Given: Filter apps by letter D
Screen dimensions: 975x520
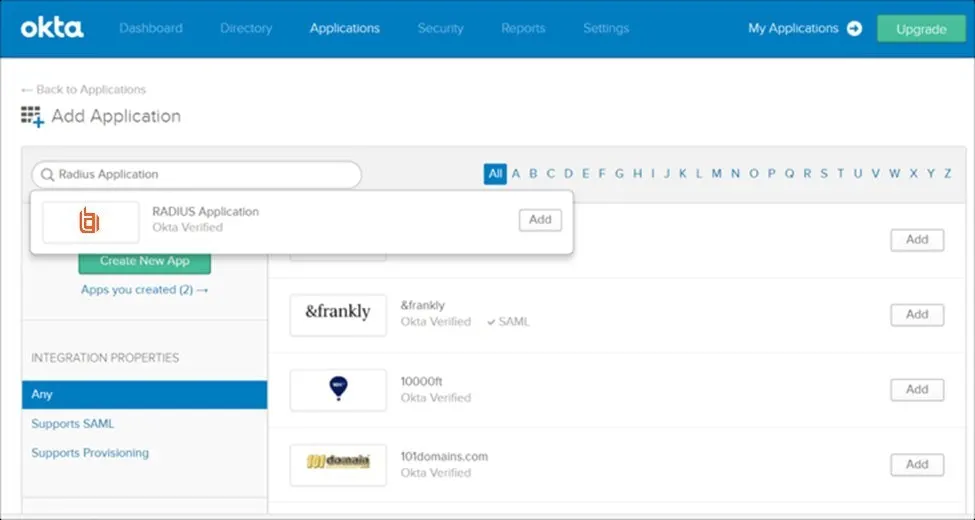Looking at the screenshot, I should (x=568, y=174).
